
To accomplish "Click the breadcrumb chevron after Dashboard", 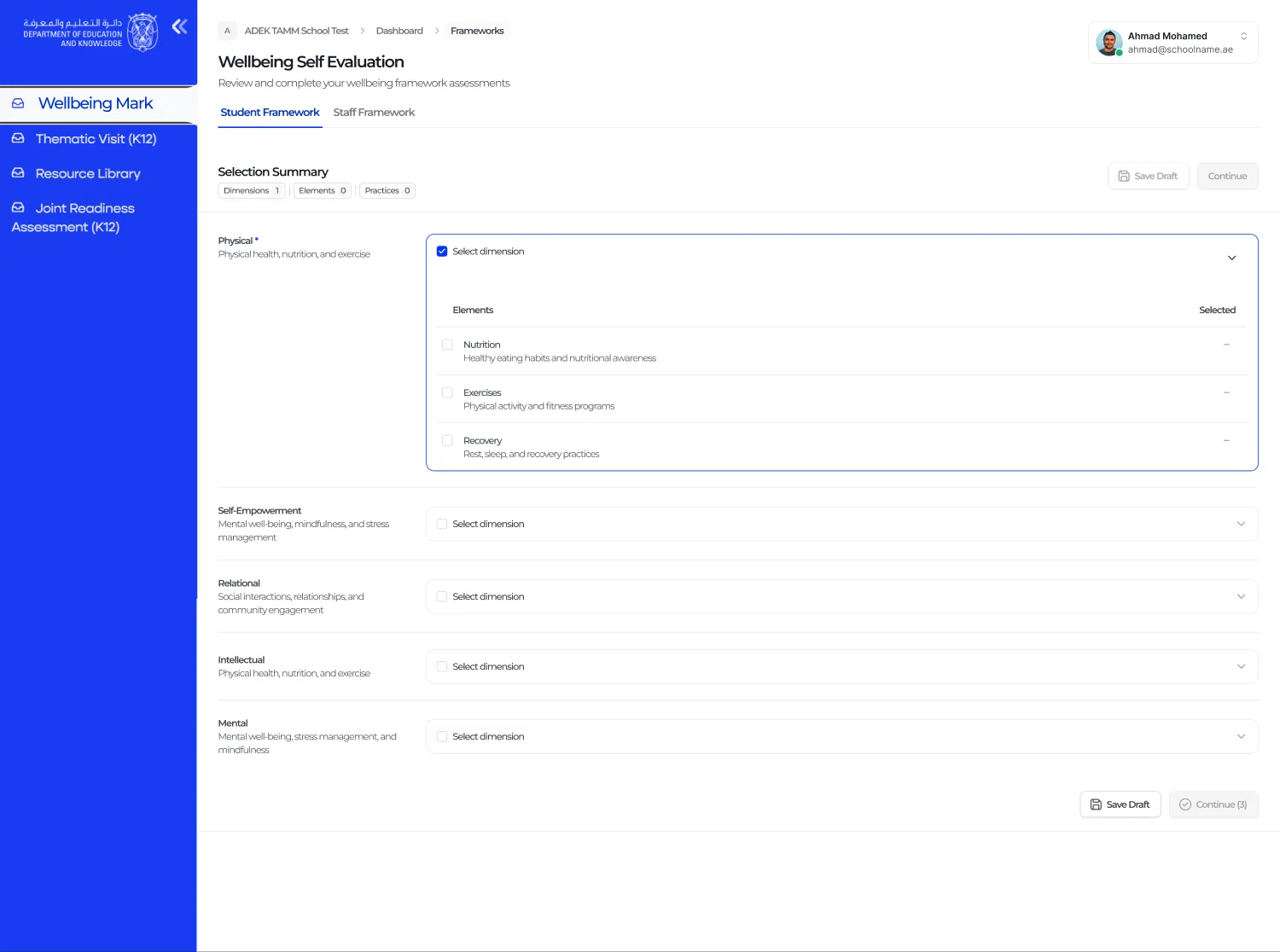I will tap(437, 31).
